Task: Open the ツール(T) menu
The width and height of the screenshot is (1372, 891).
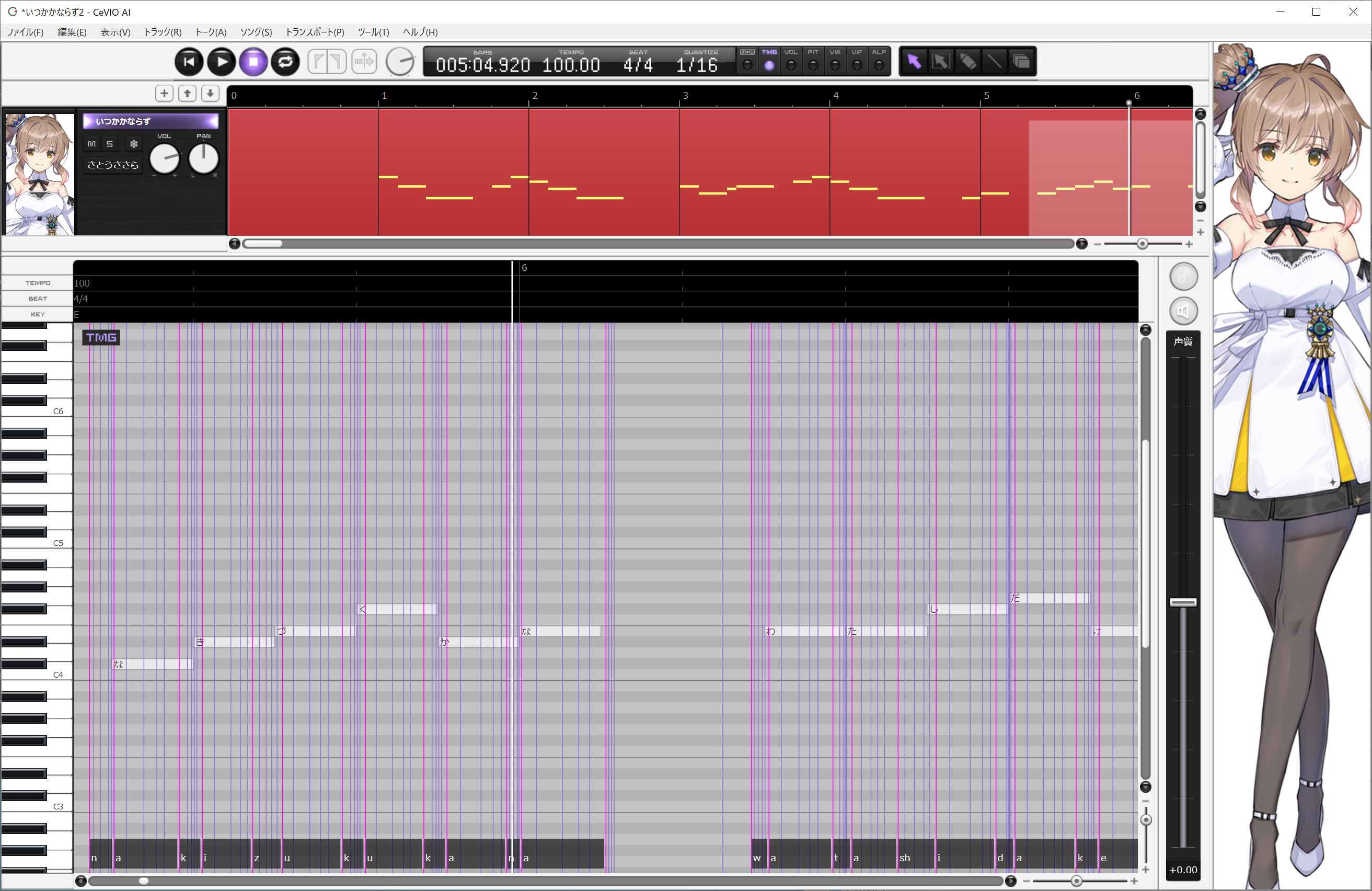Action: coord(374,32)
